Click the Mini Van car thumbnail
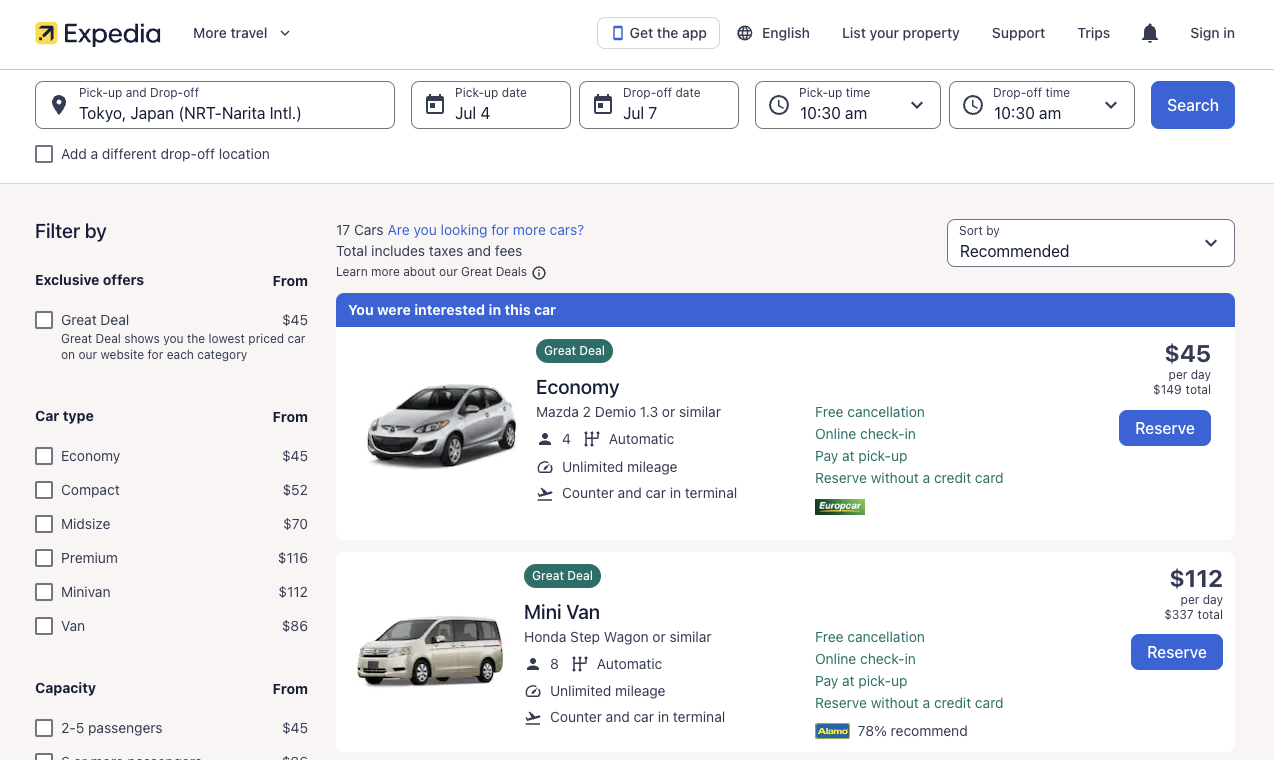Image resolution: width=1274 pixels, height=760 pixels. [430, 651]
